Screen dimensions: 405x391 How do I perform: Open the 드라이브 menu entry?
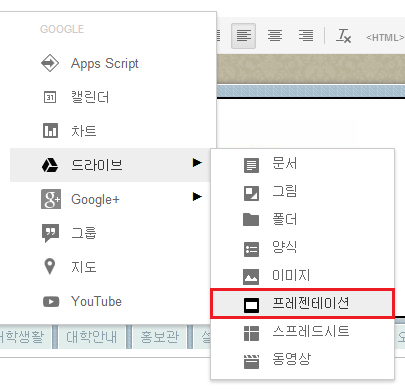point(110,165)
